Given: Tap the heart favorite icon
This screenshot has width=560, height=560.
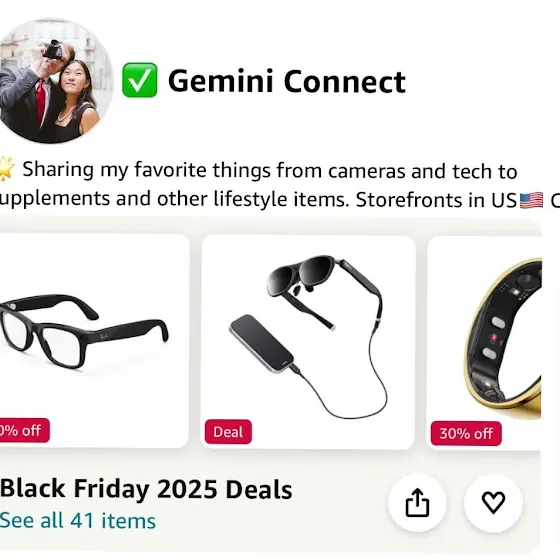Looking at the screenshot, I should (493, 502).
